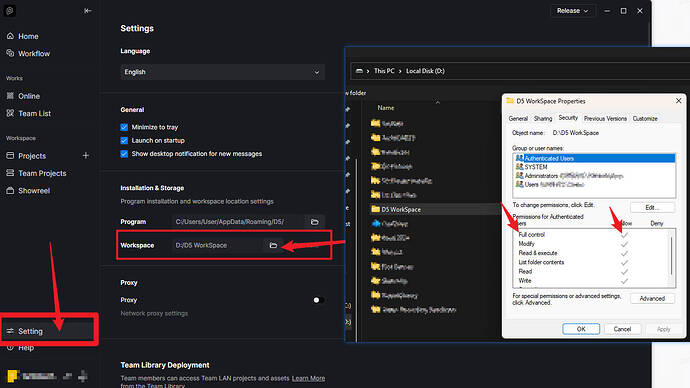This screenshot has width=690, height=388.
Task: Open the Setting page
Action: (x=48, y=331)
